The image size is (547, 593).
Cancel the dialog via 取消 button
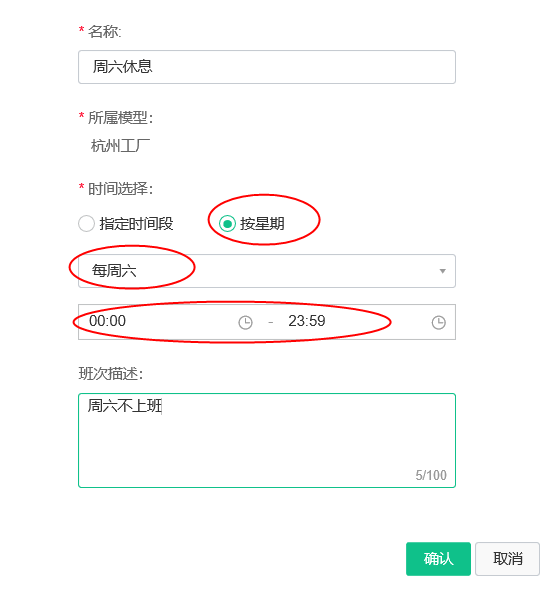pos(508,559)
